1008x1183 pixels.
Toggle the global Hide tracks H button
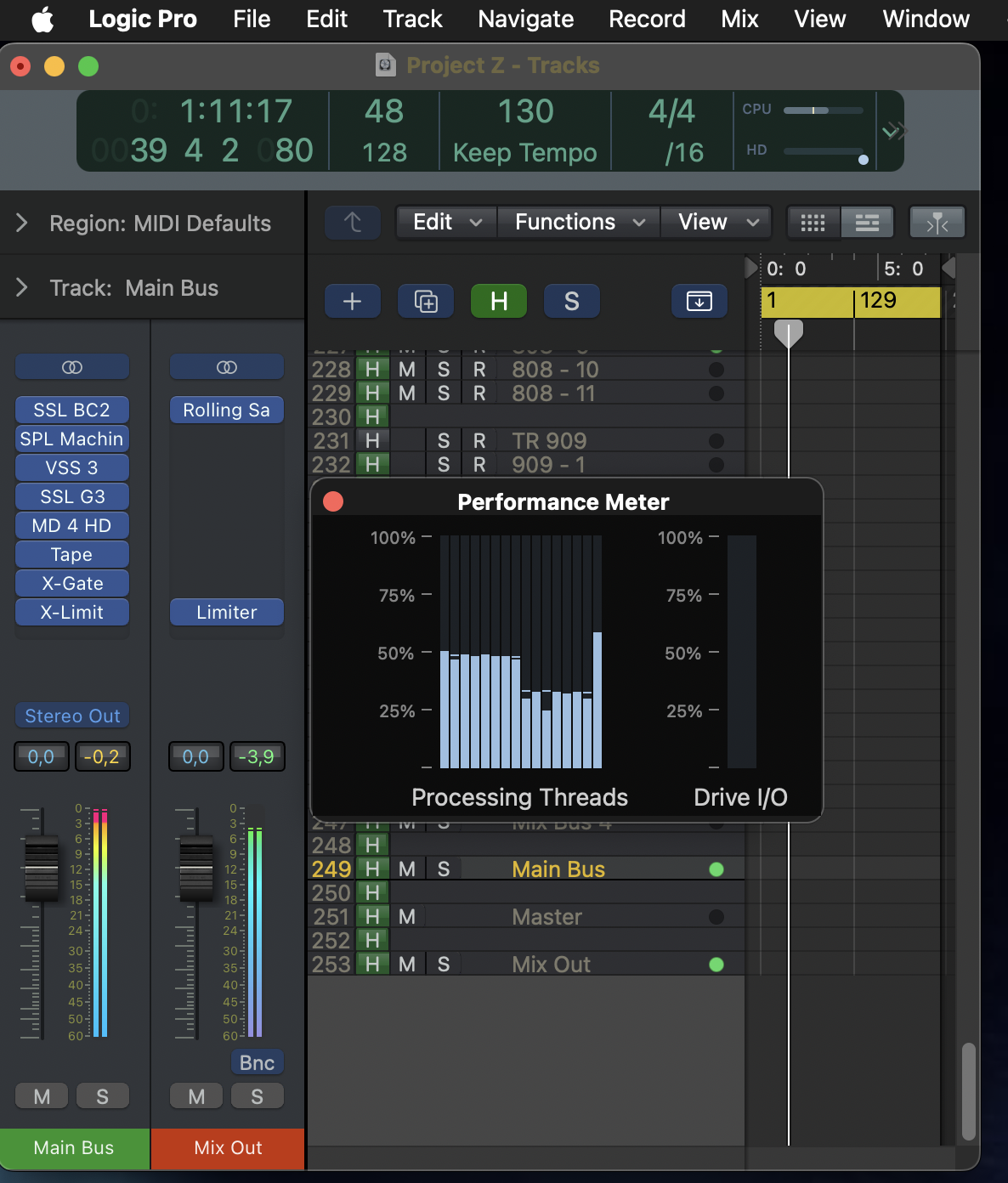point(499,301)
